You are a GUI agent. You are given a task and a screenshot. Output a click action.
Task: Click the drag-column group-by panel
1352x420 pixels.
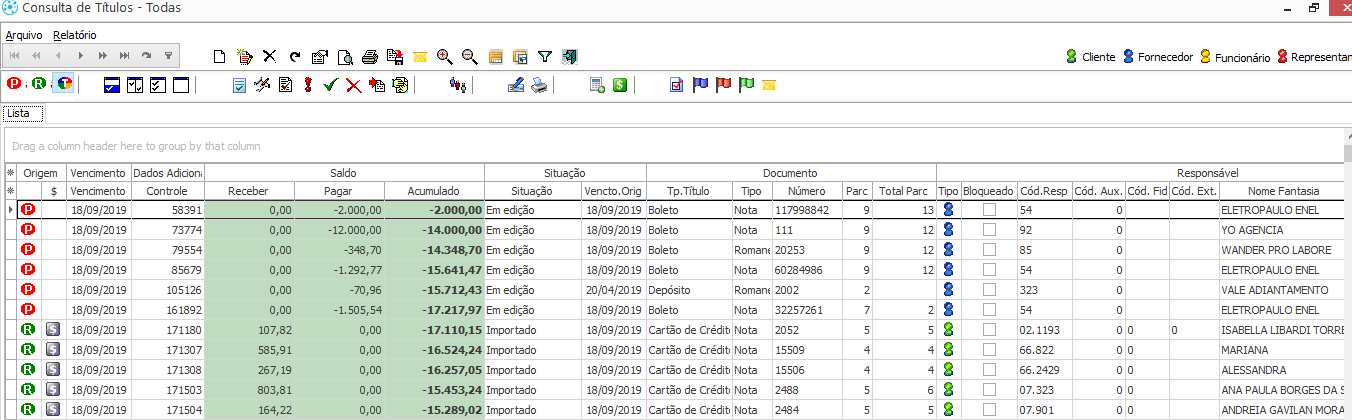(672, 146)
